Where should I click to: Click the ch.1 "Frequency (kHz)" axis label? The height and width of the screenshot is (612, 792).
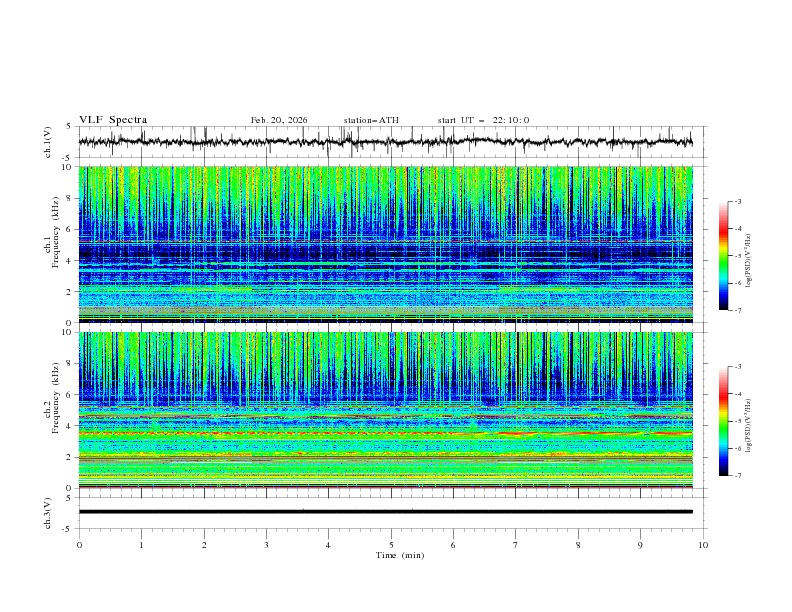coord(56,233)
